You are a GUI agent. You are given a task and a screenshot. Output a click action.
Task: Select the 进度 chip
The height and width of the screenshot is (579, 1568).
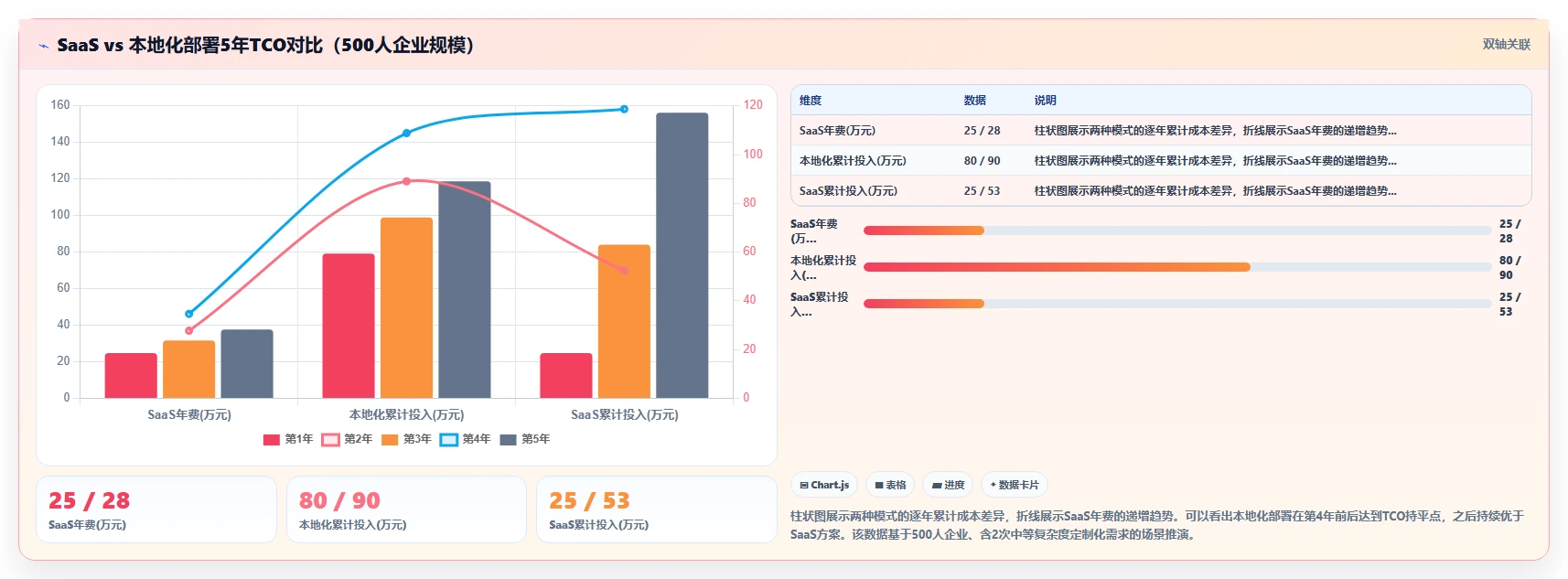(x=948, y=485)
